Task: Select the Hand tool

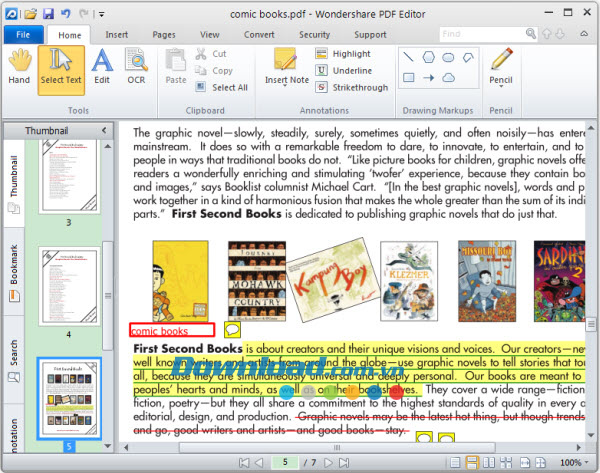Action: pos(19,66)
